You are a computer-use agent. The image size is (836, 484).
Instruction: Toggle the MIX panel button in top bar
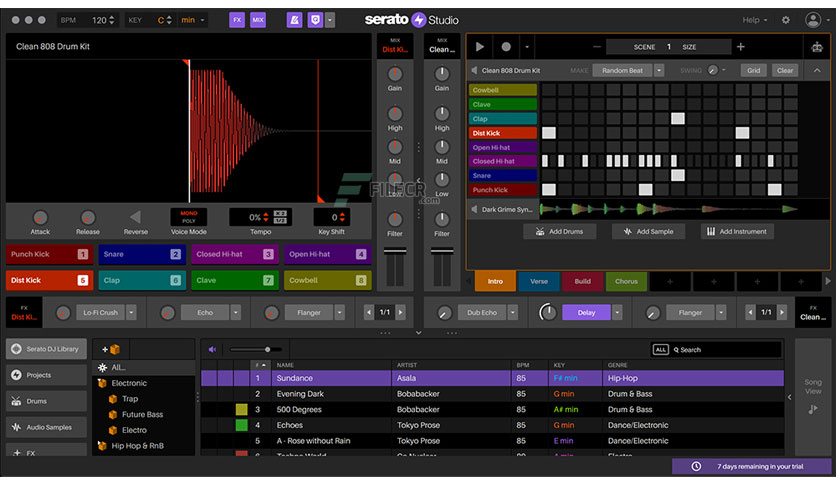258,20
